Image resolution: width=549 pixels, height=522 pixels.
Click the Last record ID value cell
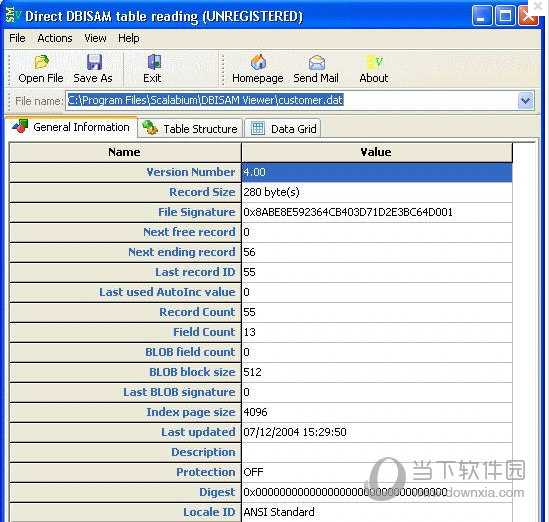point(377,272)
